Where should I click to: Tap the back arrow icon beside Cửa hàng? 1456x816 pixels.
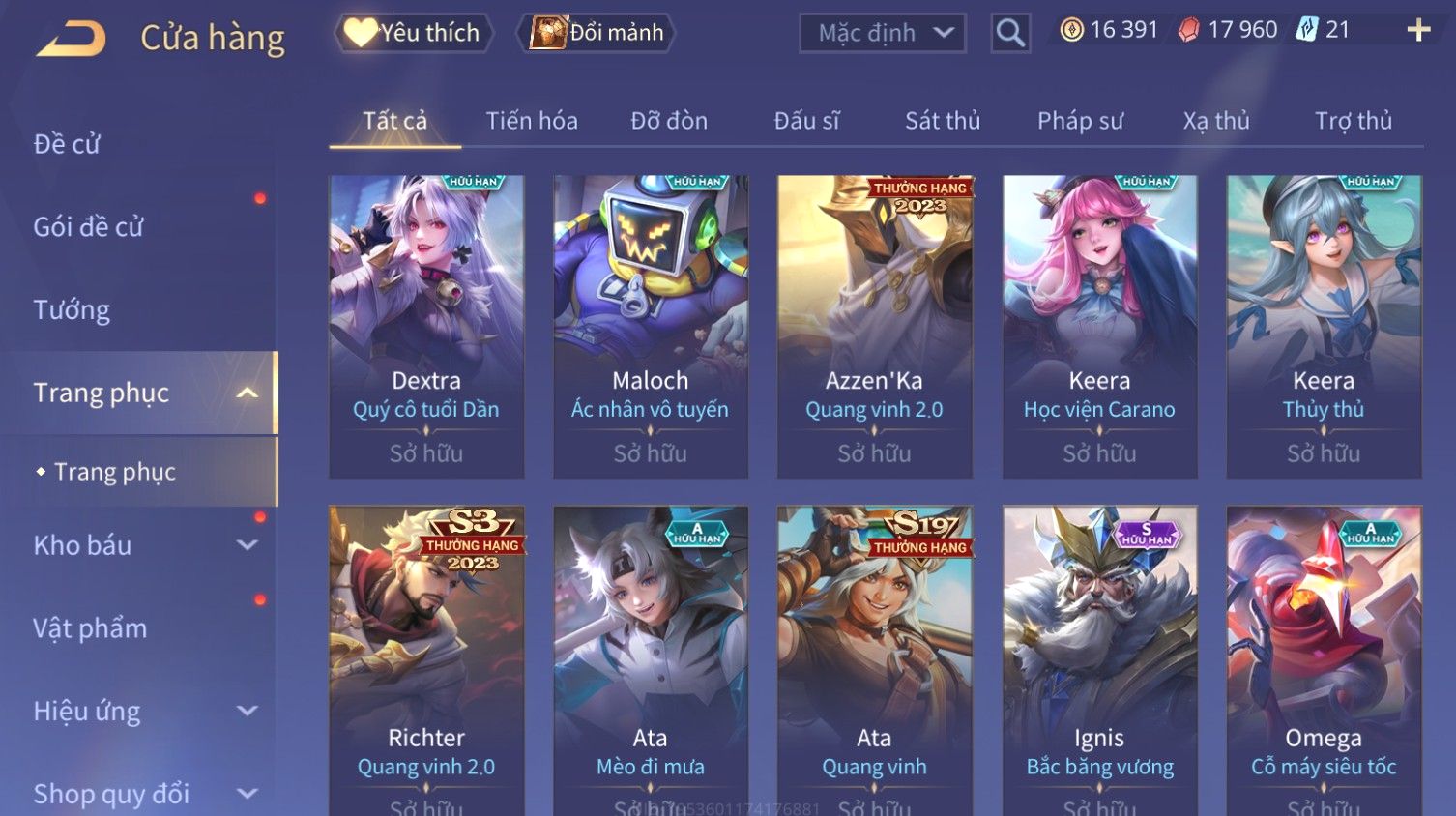[72, 39]
